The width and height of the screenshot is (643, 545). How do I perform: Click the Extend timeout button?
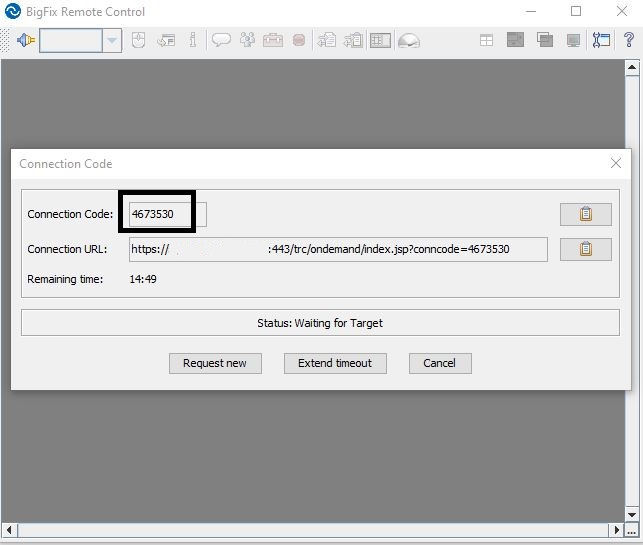[x=335, y=363]
